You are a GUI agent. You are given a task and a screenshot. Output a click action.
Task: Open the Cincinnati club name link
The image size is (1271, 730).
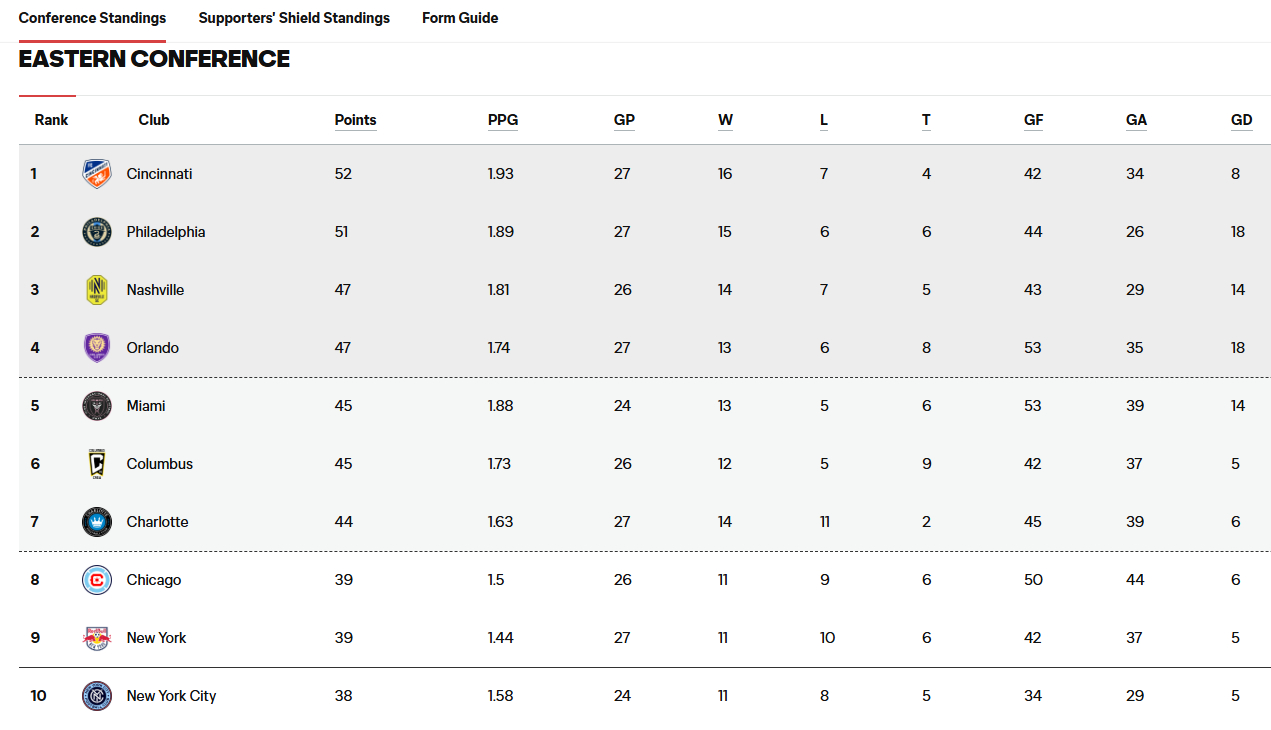(x=159, y=174)
